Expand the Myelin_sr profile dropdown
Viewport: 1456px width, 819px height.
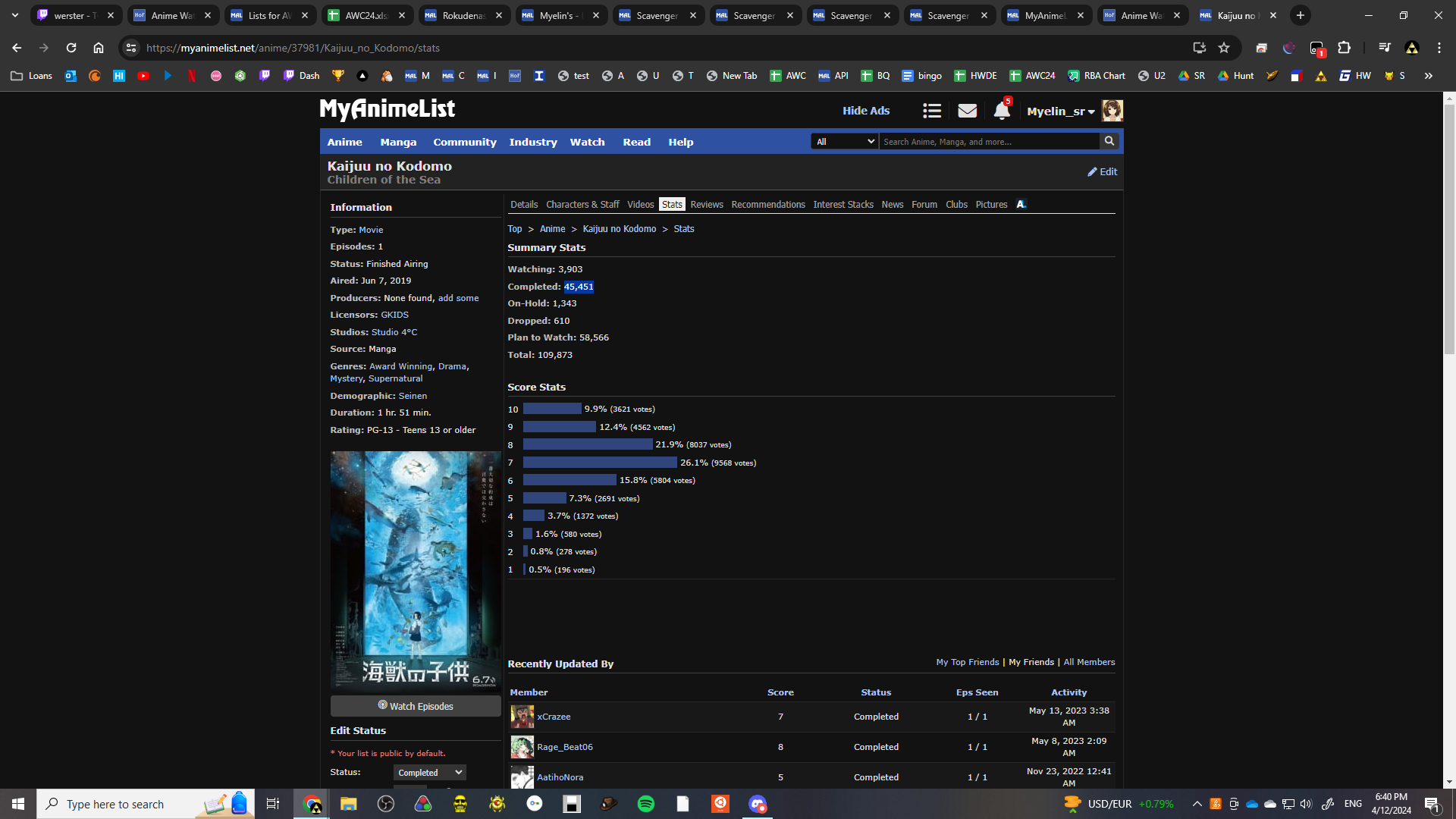click(1061, 111)
